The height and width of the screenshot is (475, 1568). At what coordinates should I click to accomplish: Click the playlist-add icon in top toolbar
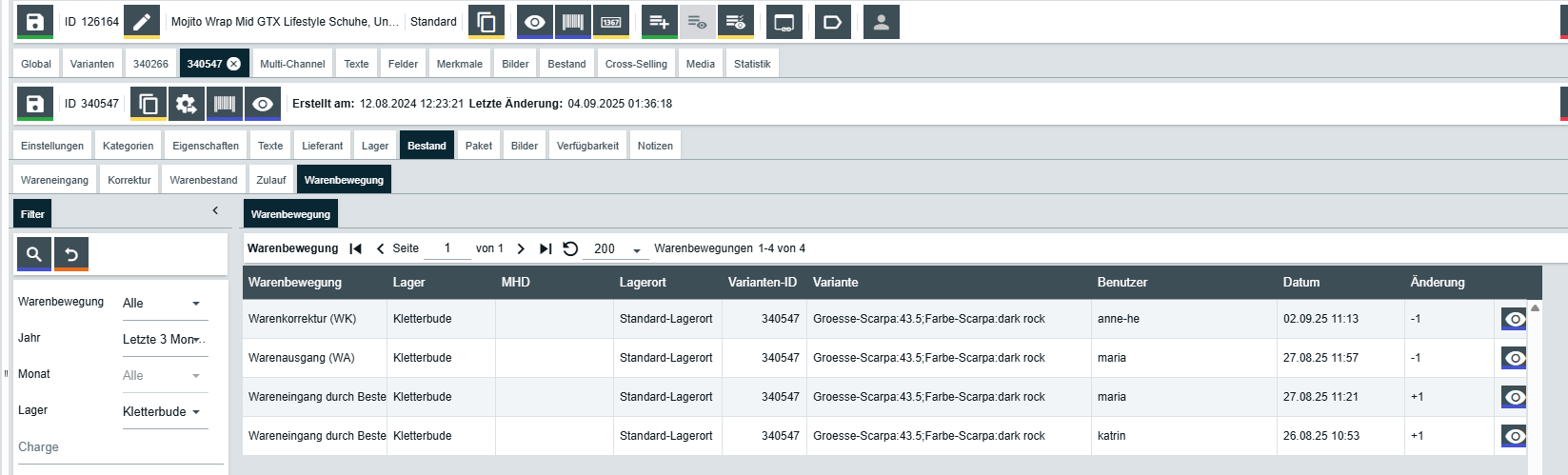pos(659,22)
